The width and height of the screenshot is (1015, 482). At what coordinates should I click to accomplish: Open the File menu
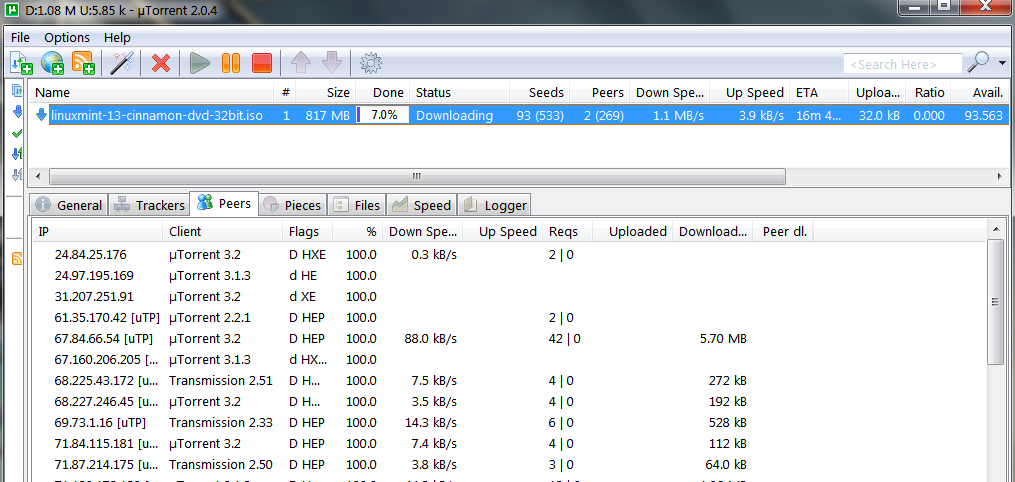click(x=20, y=37)
